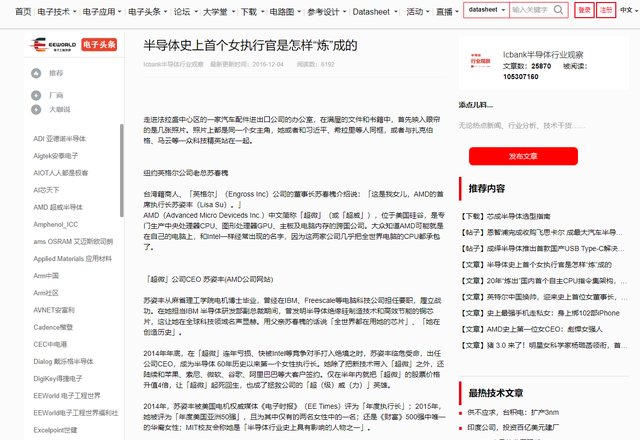Click the EEWORLD logo

coord(53,44)
